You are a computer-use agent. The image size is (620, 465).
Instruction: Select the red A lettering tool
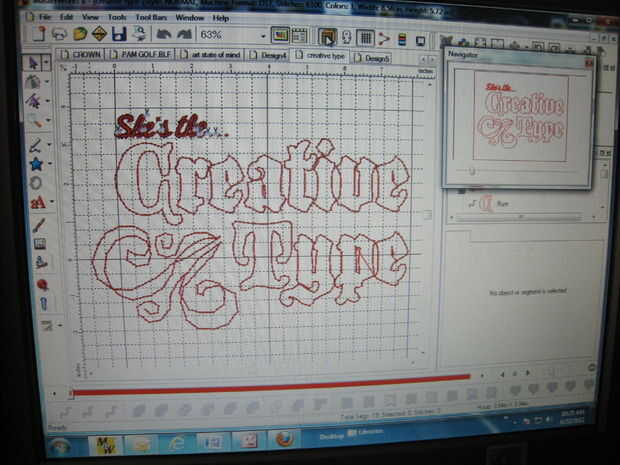[38, 203]
